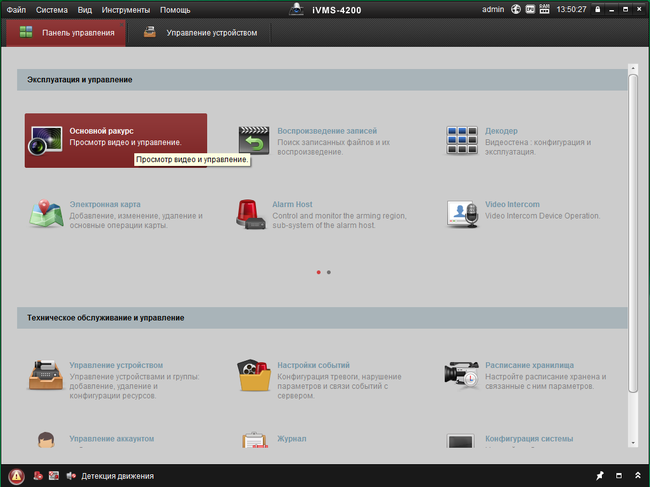Click the alarm warning icon in status bar
The height and width of the screenshot is (487, 650).
coord(16,476)
